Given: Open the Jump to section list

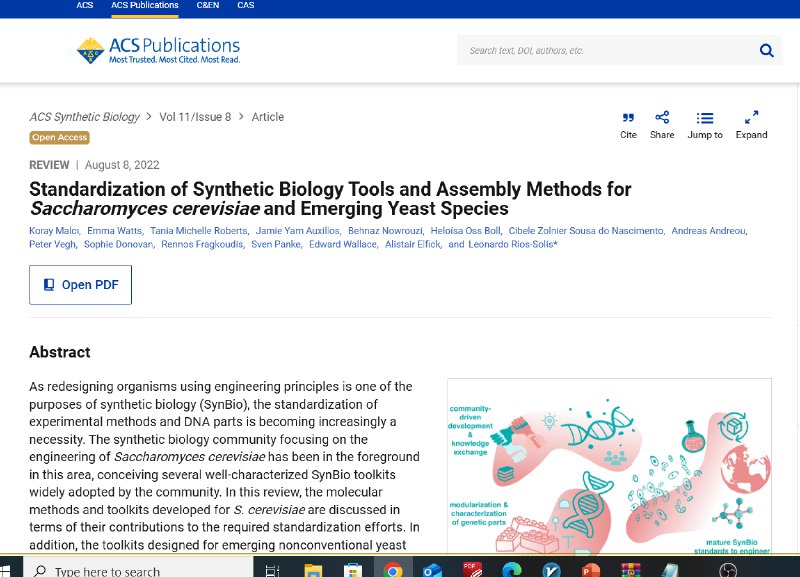Looking at the screenshot, I should 705,125.
